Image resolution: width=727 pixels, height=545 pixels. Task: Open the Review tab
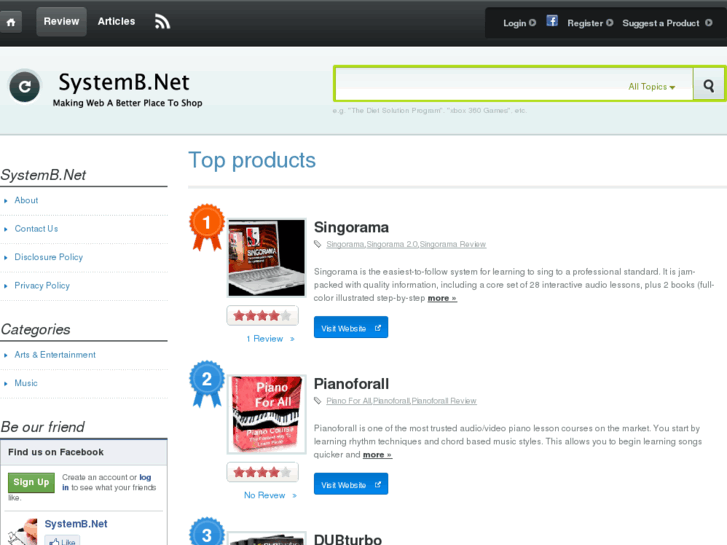pos(61,21)
